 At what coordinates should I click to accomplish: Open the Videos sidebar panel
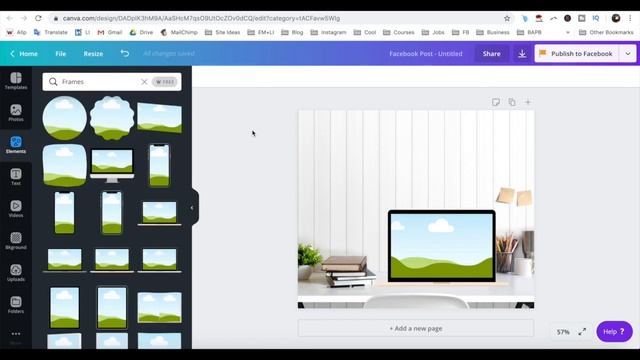(x=16, y=209)
